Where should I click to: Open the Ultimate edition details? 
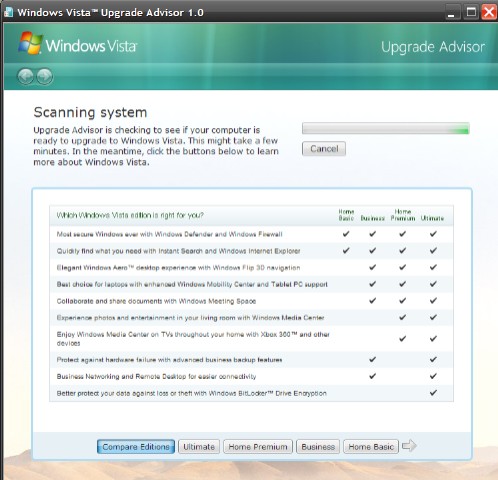click(199, 447)
